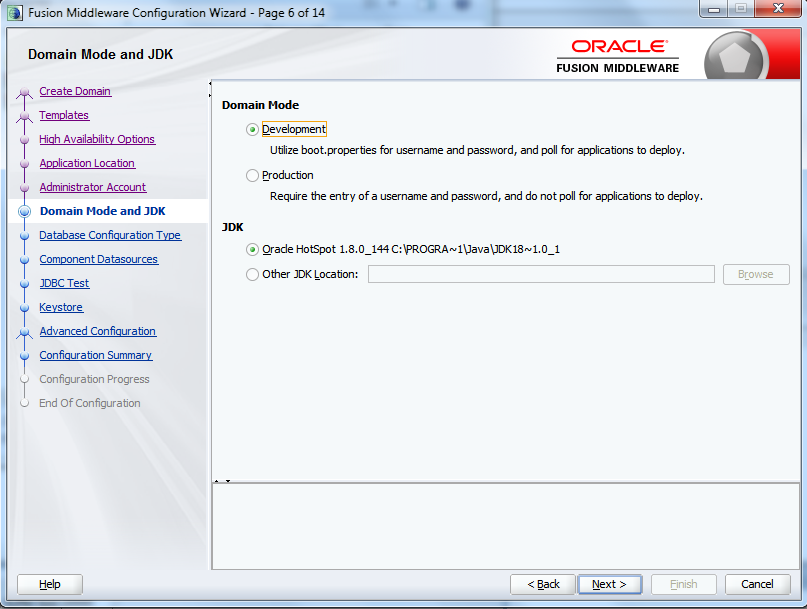Open the Component Datasources step
The height and width of the screenshot is (609, 807).
pyautogui.click(x=99, y=259)
